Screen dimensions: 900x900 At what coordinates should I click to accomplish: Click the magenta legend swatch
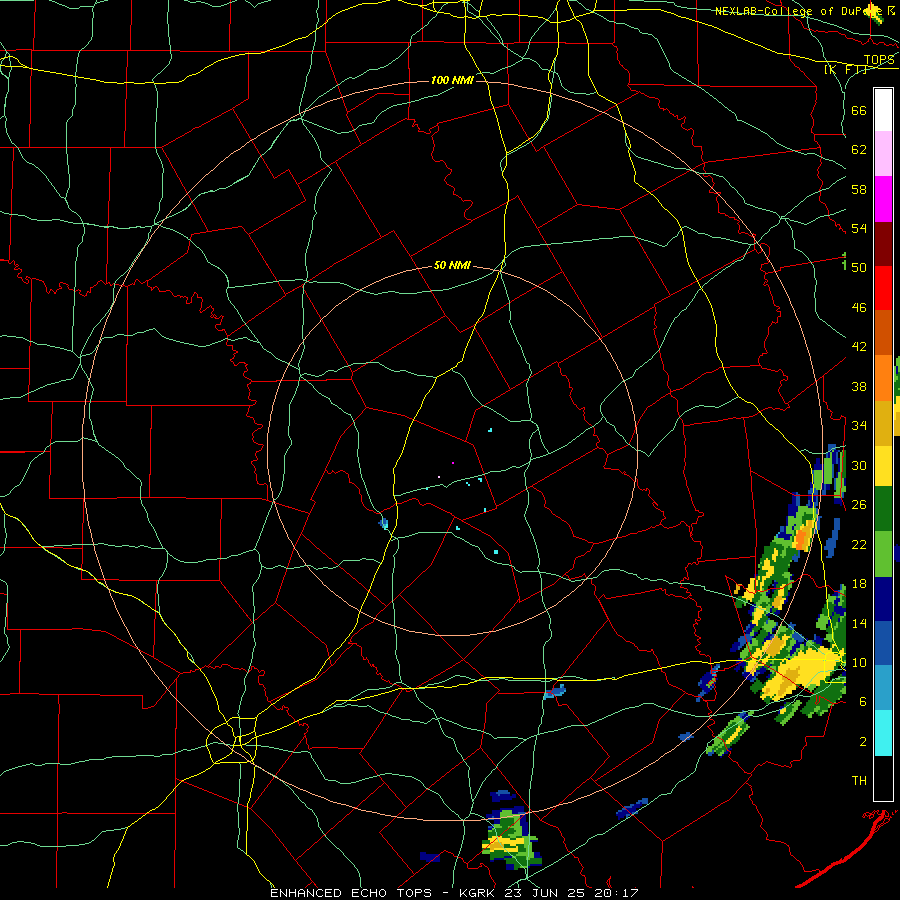(x=883, y=199)
